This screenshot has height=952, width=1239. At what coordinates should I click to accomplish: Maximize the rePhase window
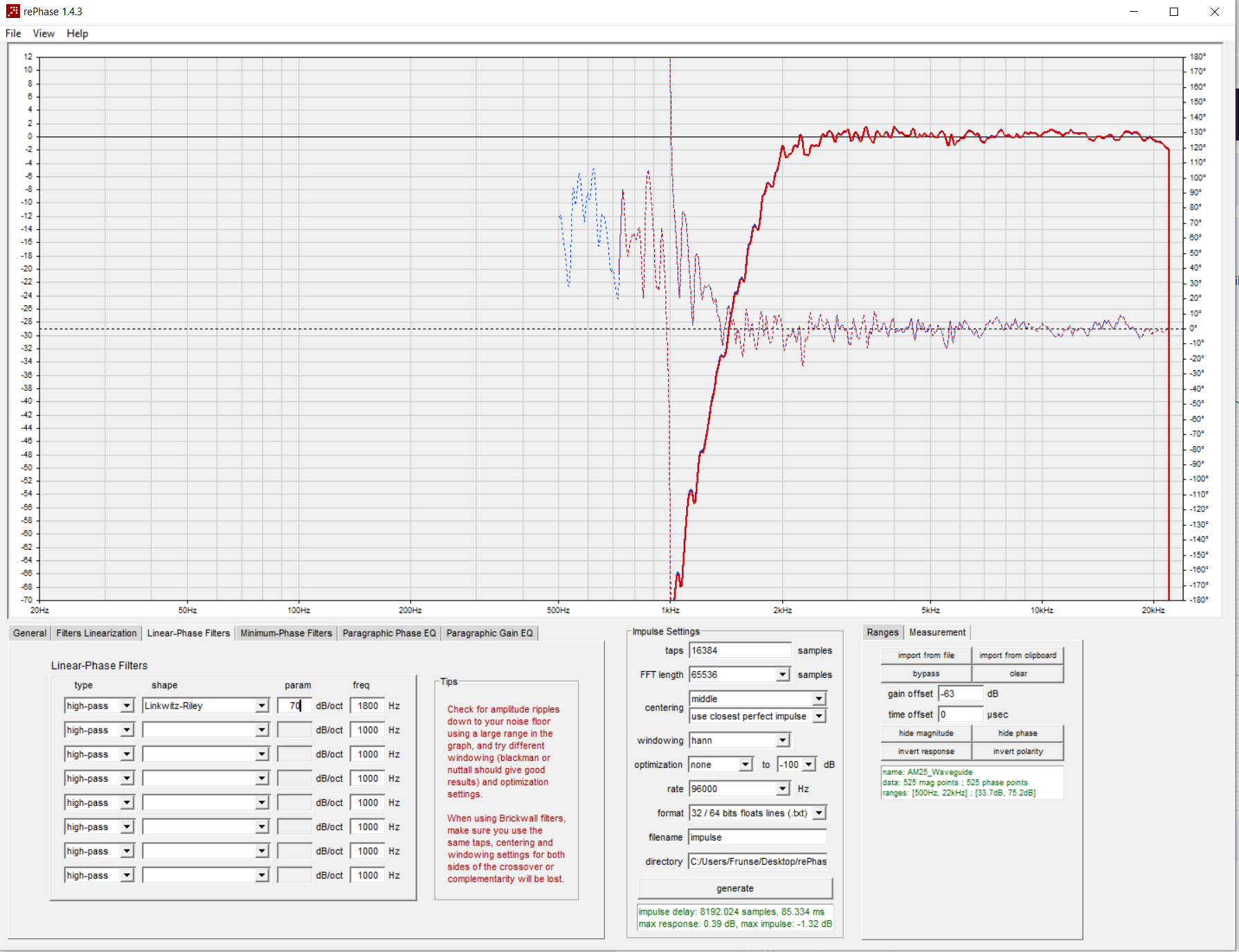click(1174, 12)
